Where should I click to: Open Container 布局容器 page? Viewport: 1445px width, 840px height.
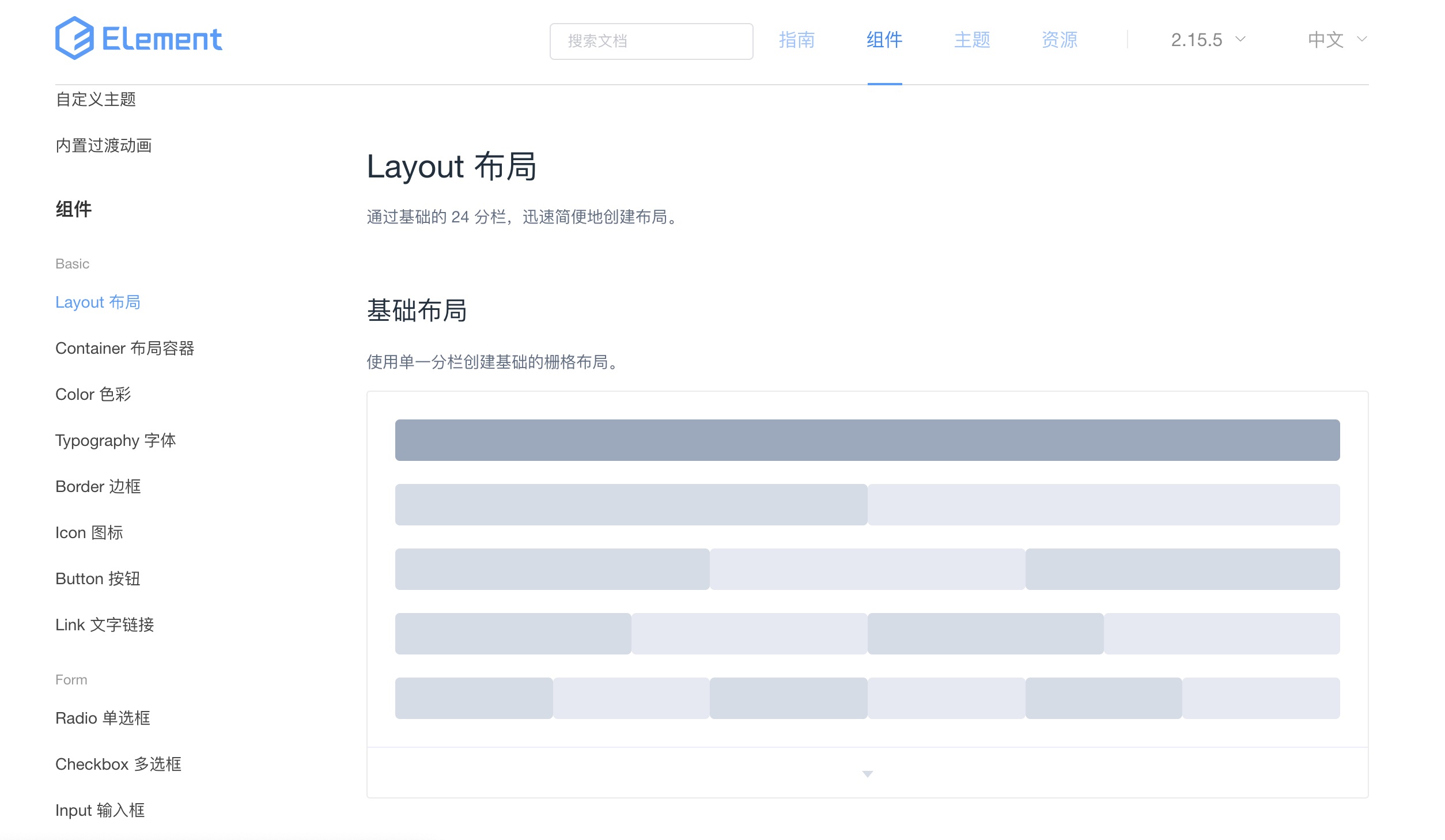(124, 348)
